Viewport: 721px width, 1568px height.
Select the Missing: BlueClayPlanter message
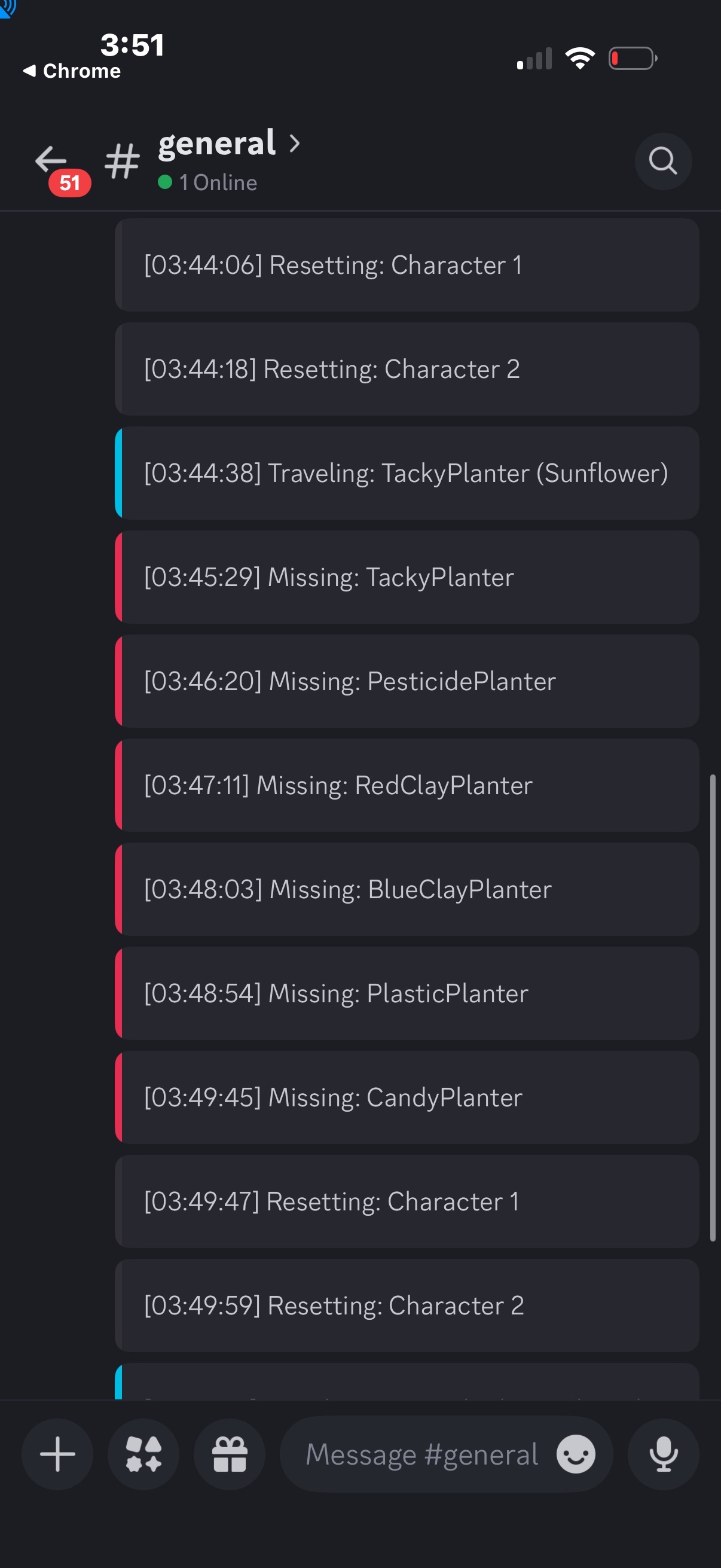pyautogui.click(x=406, y=889)
